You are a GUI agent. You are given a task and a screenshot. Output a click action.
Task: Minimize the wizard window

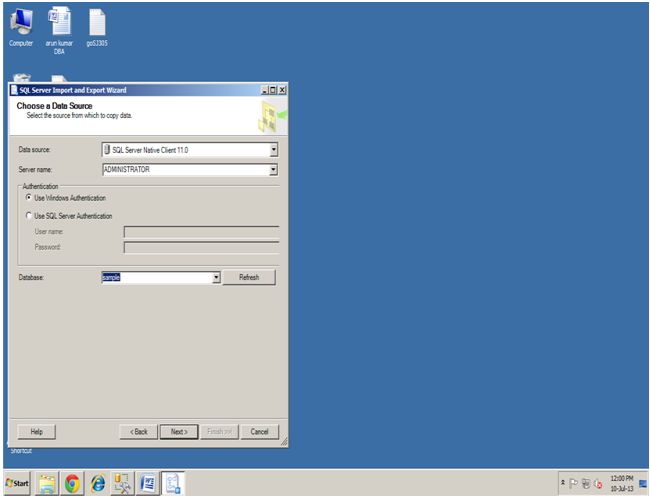pyautogui.click(x=264, y=90)
